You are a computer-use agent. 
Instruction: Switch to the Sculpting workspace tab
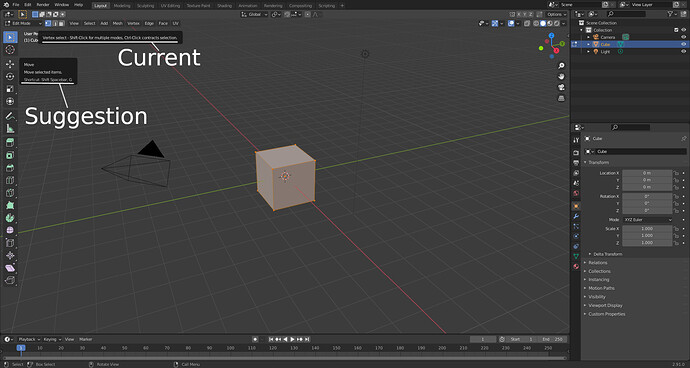145,6
